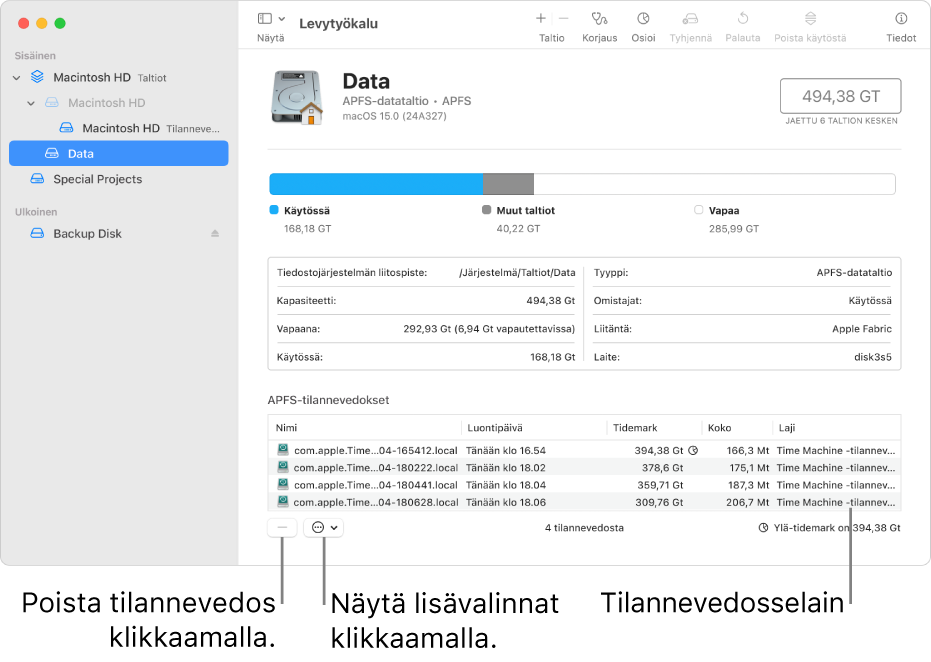Open the sidebar Näytä view button
Screen dimensions: 931x662
[x=265, y=19]
